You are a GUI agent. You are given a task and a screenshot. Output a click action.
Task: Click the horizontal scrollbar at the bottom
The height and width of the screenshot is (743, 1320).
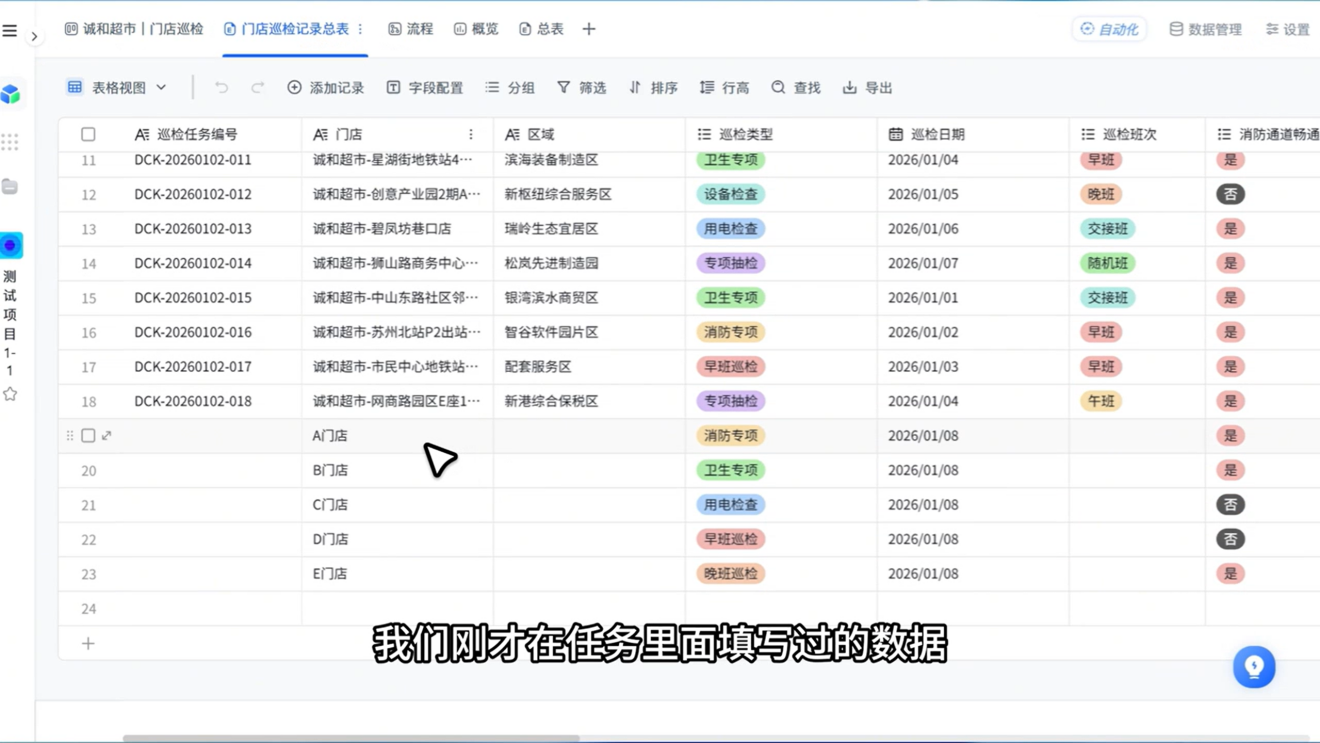point(351,739)
